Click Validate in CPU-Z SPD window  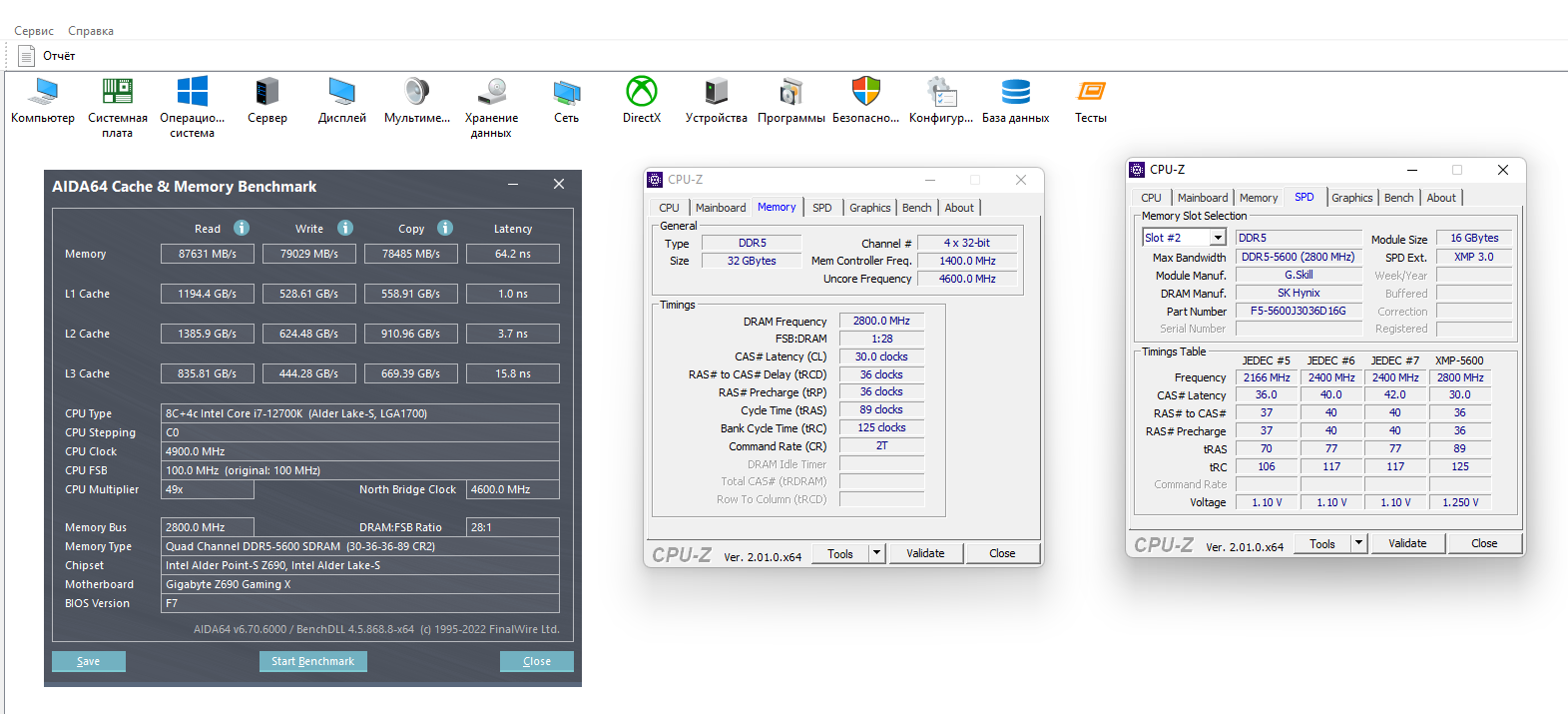1407,543
